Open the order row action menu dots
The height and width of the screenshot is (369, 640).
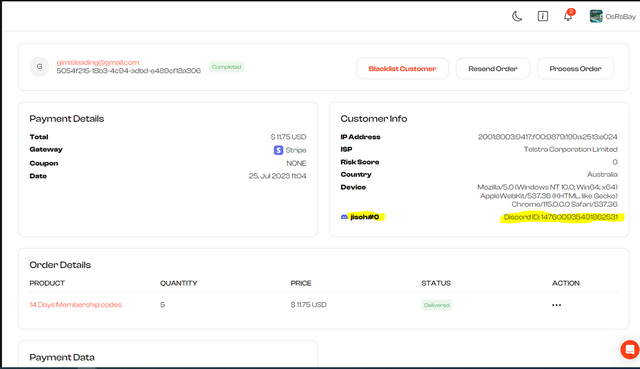pyautogui.click(x=556, y=305)
